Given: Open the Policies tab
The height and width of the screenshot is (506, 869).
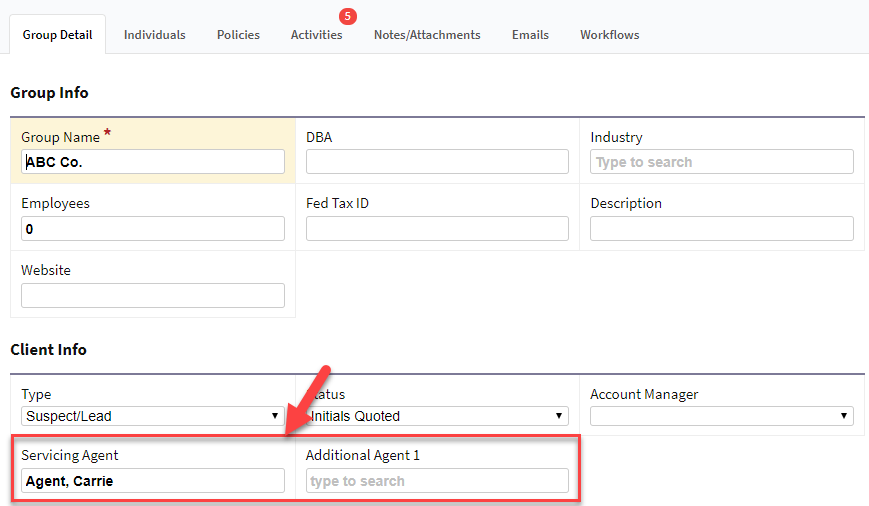Looking at the screenshot, I should coord(238,34).
